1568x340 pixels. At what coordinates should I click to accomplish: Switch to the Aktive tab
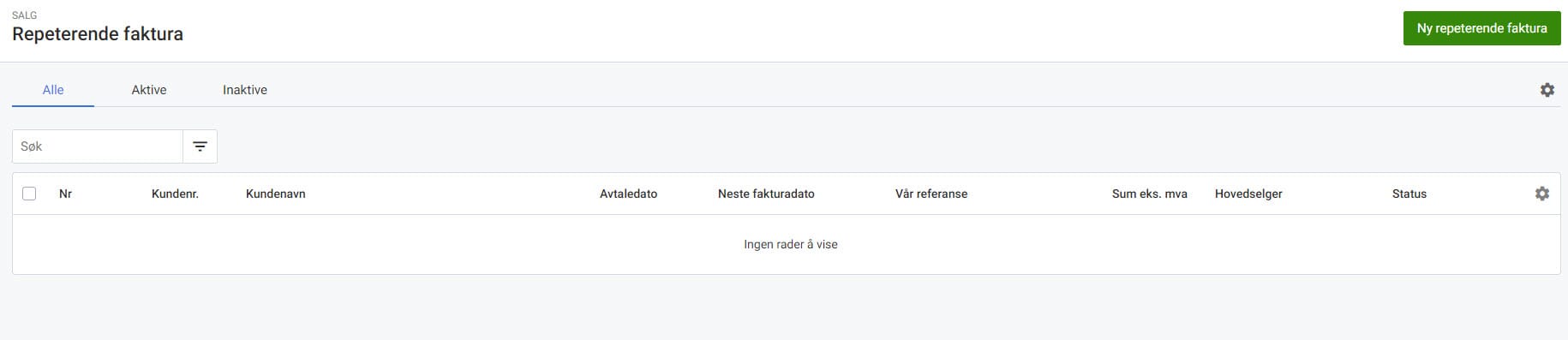click(x=149, y=90)
